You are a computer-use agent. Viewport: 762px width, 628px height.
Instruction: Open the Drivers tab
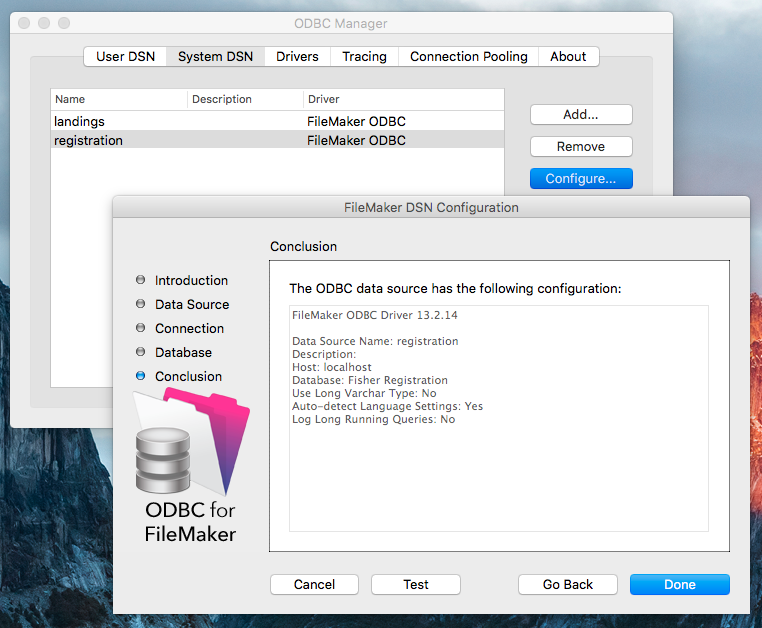tap(297, 56)
